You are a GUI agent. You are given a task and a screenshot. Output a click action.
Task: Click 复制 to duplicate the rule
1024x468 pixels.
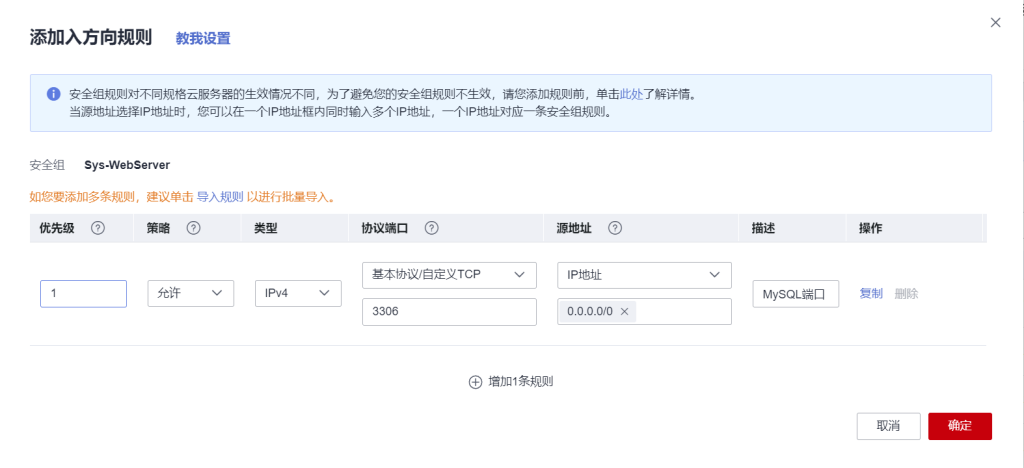click(x=871, y=294)
